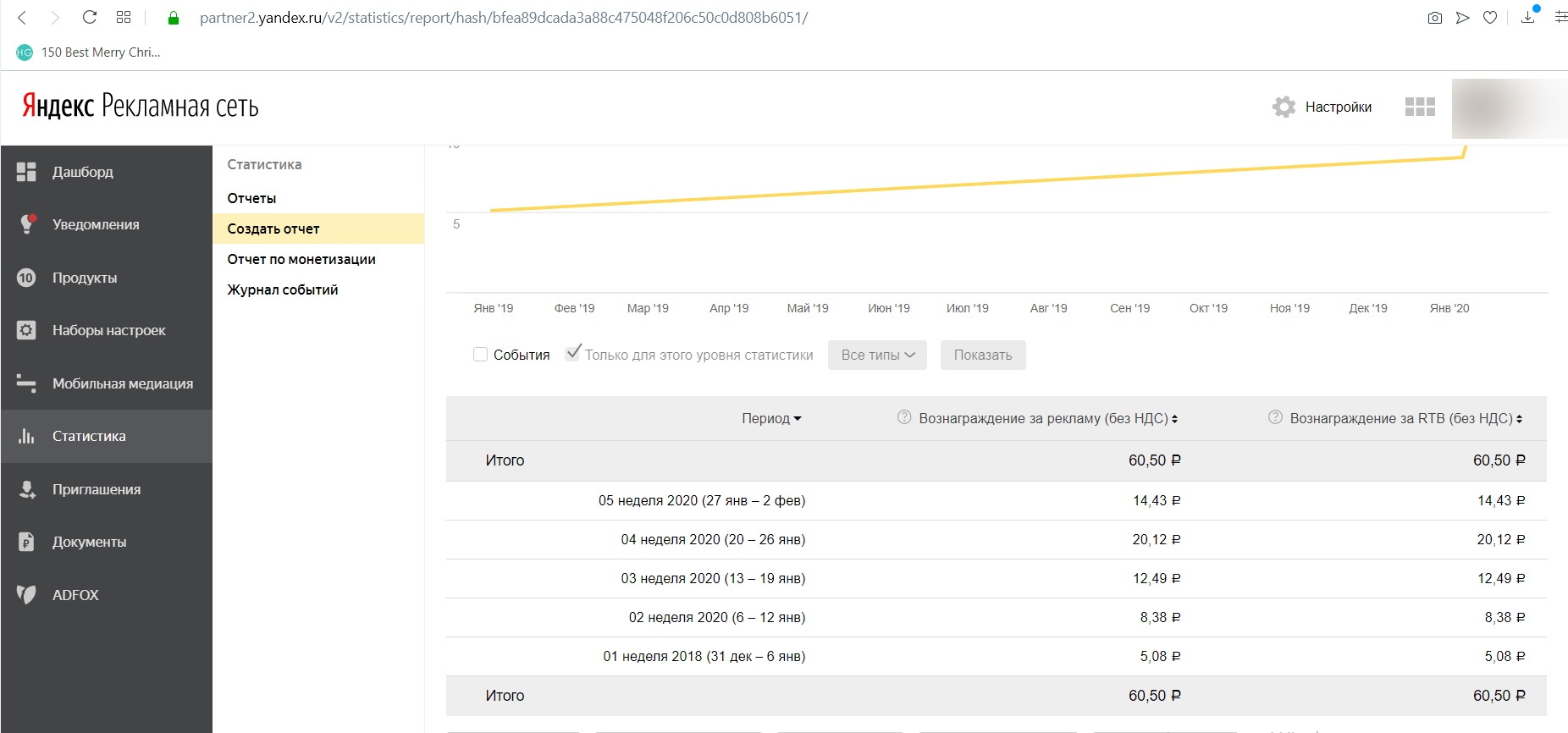Select row 01 неделя 2018 (31 дек – 6 янв)
Image resolution: width=1568 pixels, height=733 pixels.
(x=996, y=657)
